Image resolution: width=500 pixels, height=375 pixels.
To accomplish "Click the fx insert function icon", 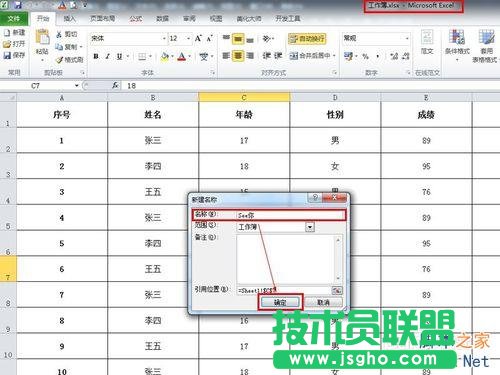I will 115,86.
